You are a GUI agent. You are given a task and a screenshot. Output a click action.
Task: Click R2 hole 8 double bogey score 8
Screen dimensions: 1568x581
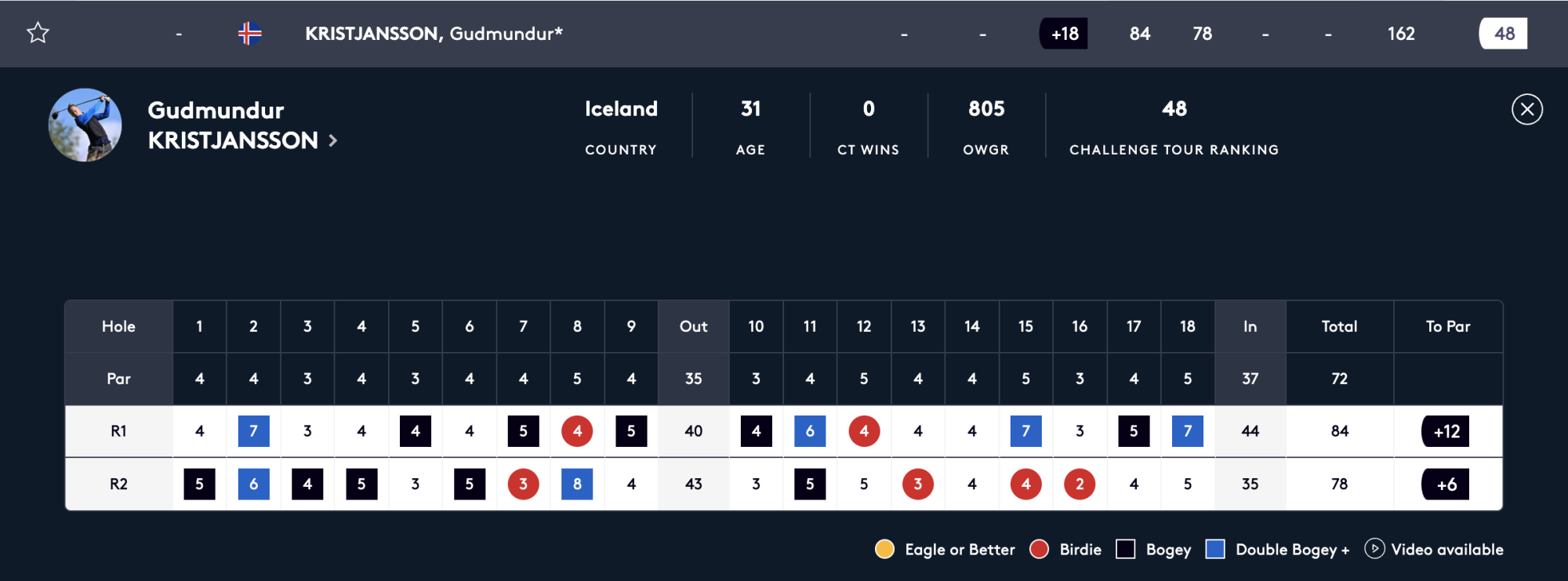point(577,485)
